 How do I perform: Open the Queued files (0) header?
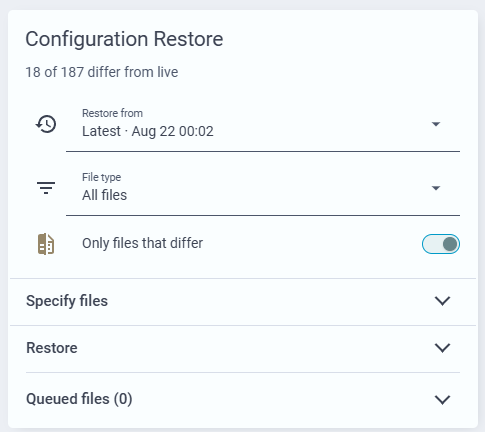[x=243, y=399]
